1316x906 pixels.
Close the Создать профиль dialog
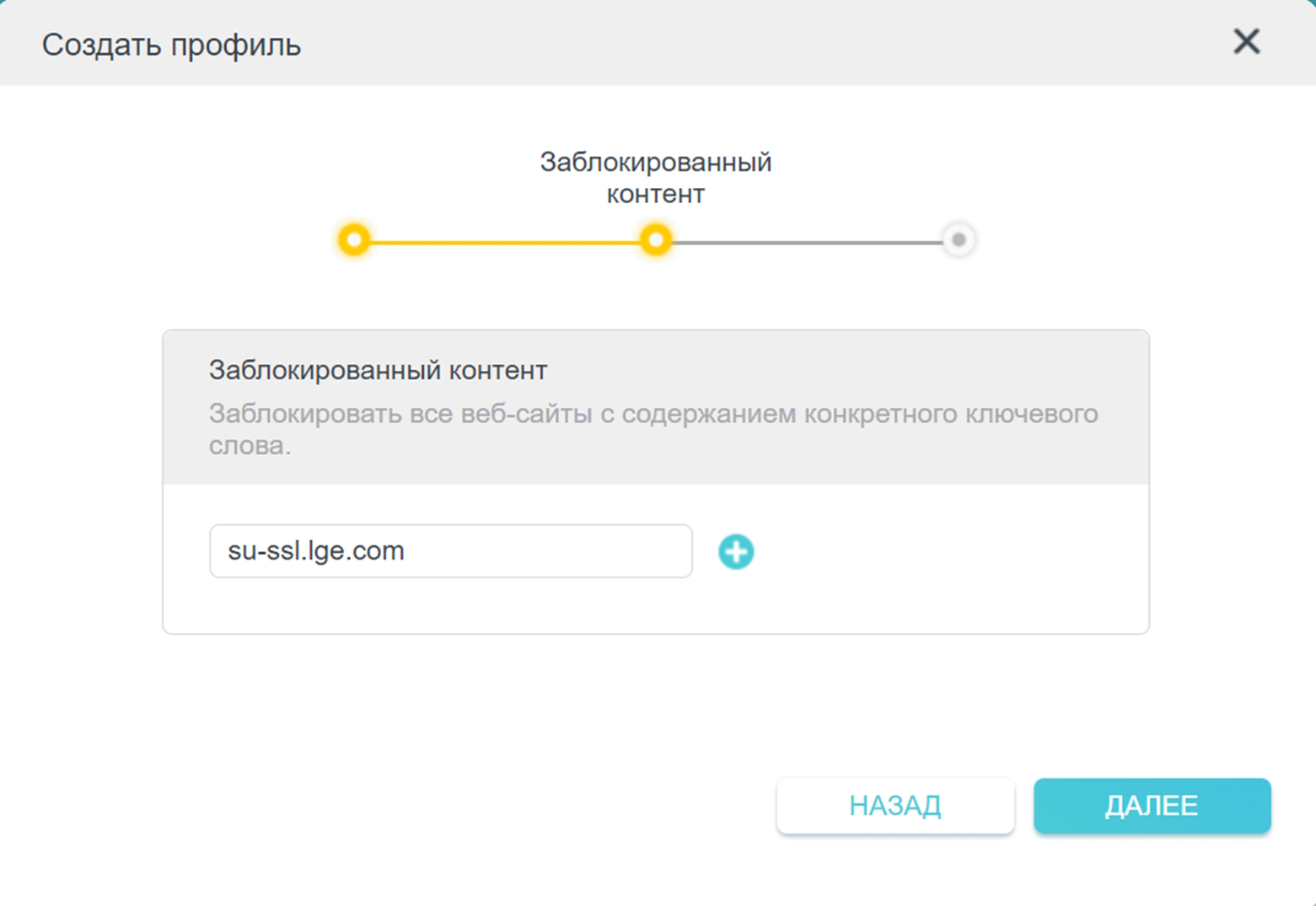[1246, 41]
